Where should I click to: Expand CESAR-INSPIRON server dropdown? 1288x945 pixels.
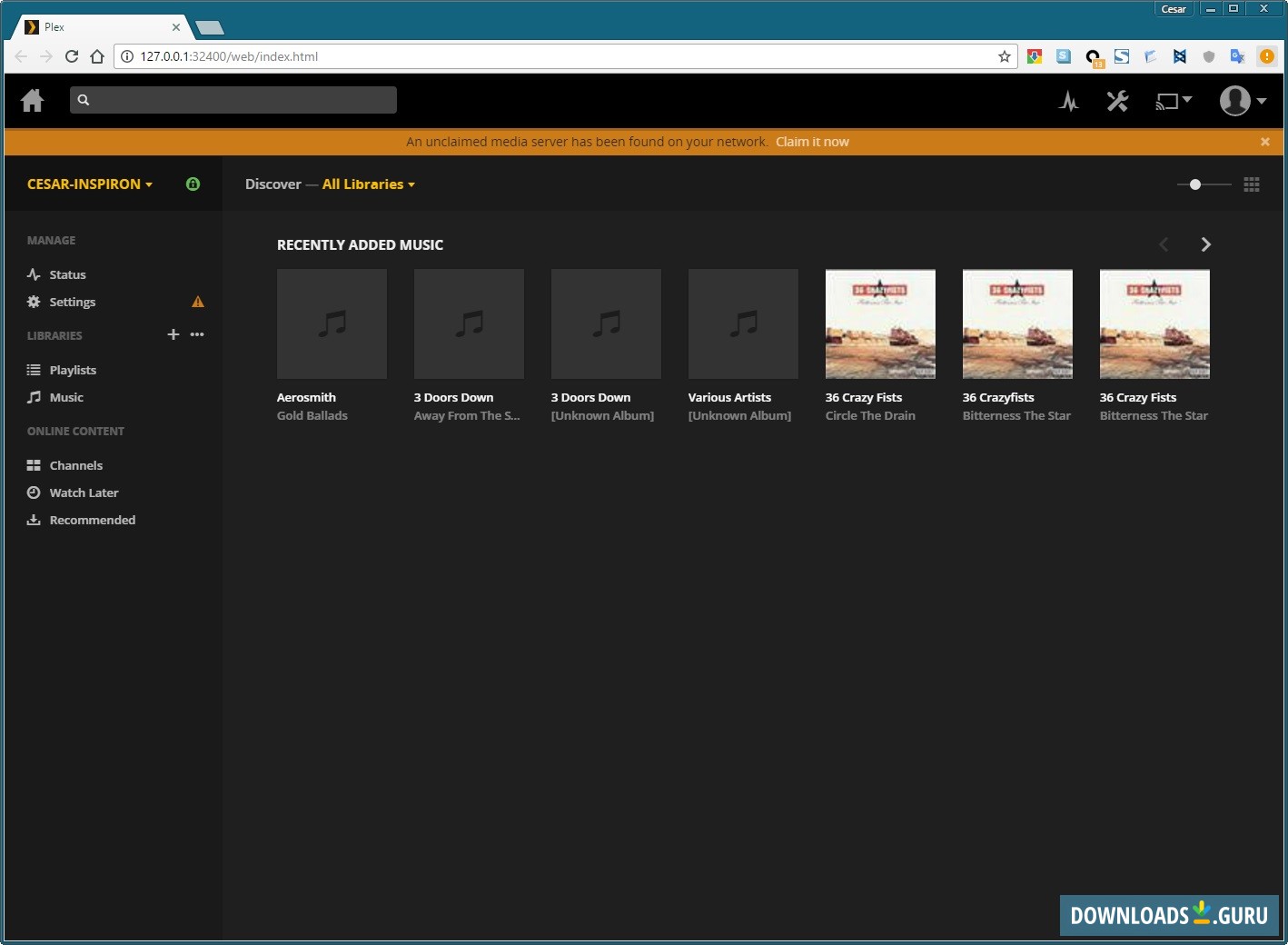pyautogui.click(x=90, y=184)
